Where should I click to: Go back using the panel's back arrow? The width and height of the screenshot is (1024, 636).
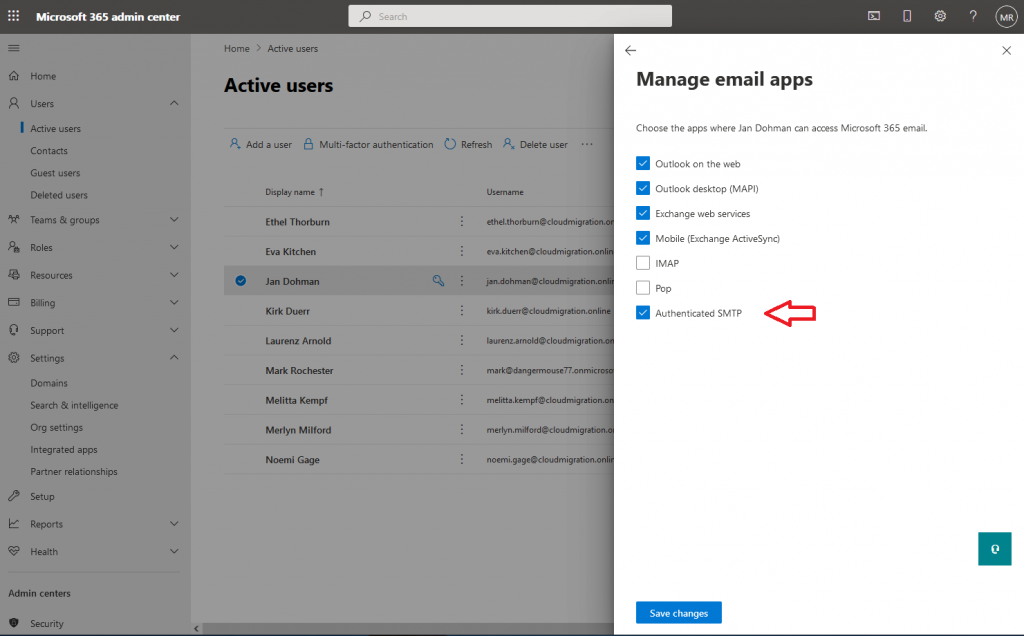point(630,50)
